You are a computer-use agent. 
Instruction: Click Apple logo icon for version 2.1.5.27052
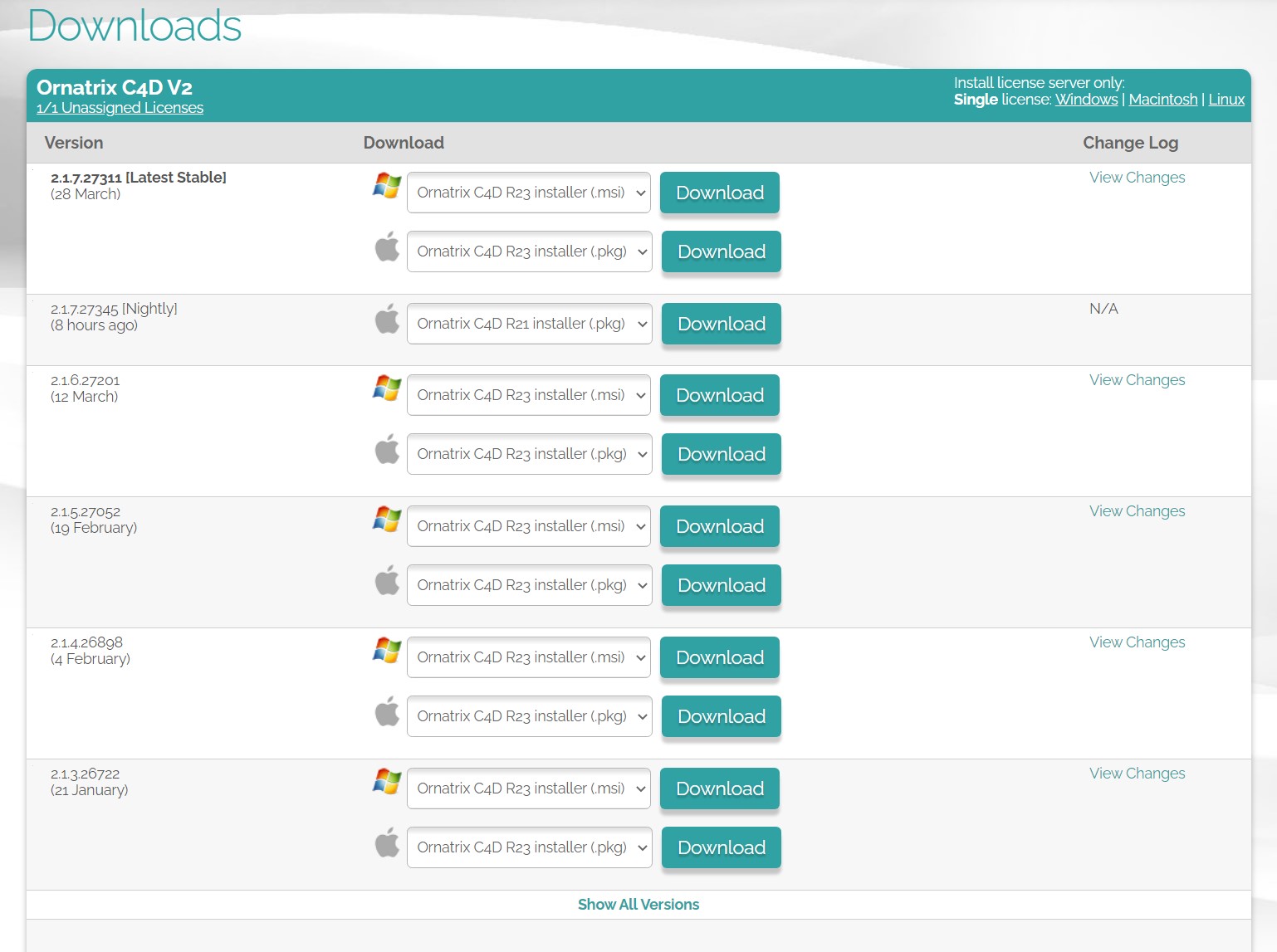click(x=387, y=581)
